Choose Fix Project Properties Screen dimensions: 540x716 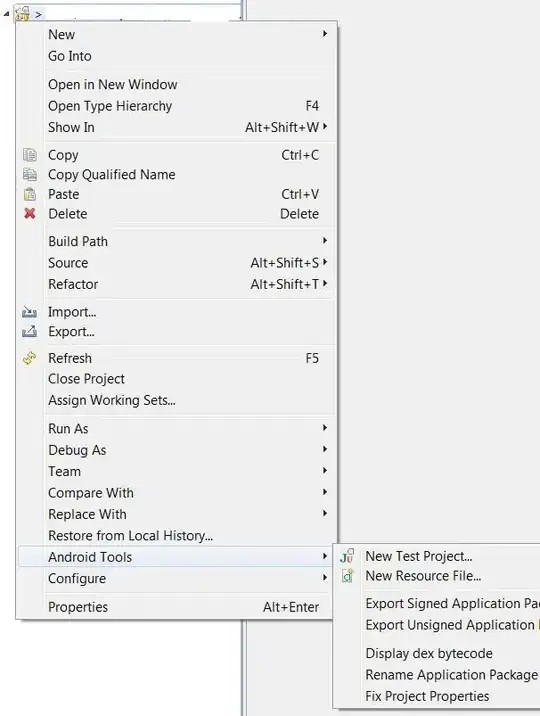click(427, 696)
